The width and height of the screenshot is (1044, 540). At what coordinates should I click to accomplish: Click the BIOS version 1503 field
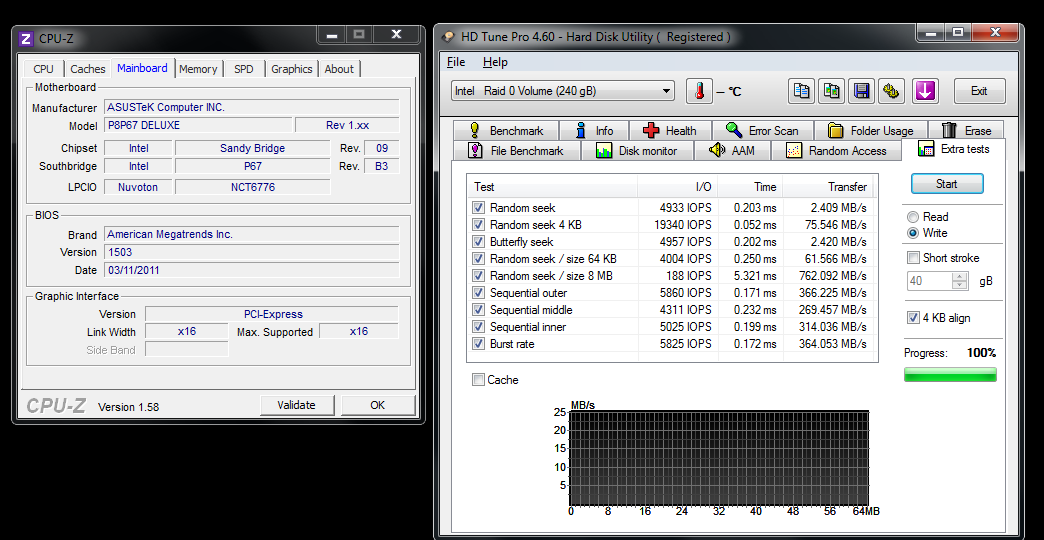(x=252, y=252)
